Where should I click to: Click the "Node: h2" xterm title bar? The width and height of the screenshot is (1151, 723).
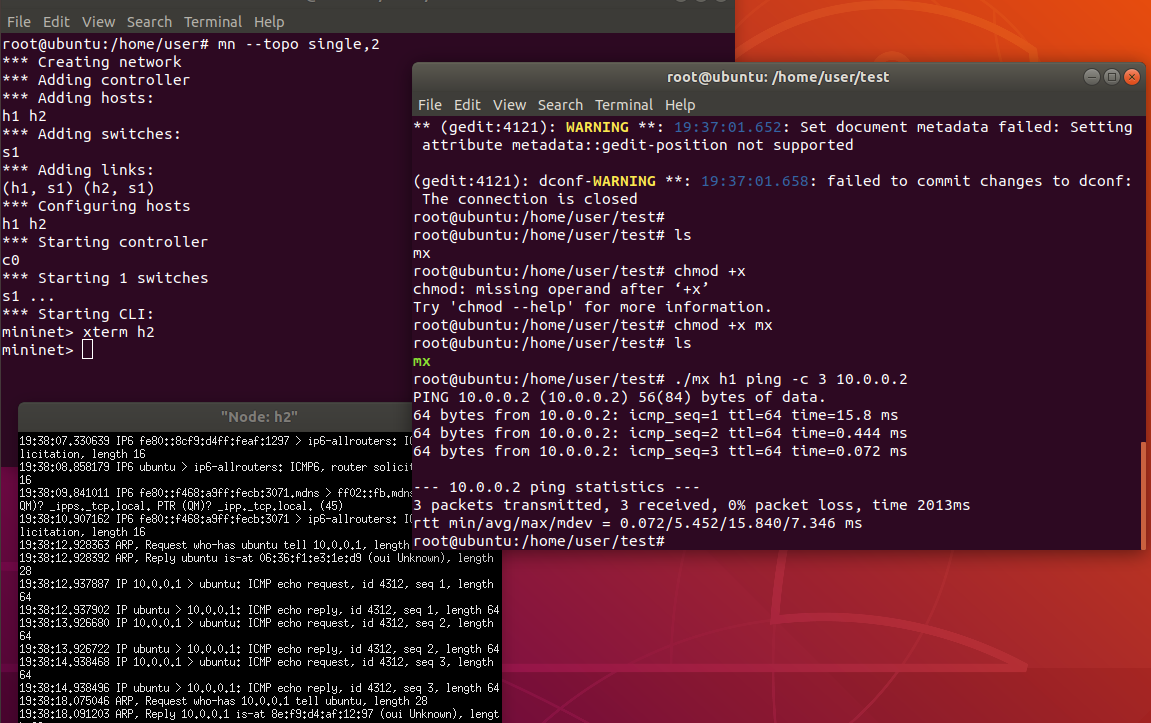[x=259, y=417]
